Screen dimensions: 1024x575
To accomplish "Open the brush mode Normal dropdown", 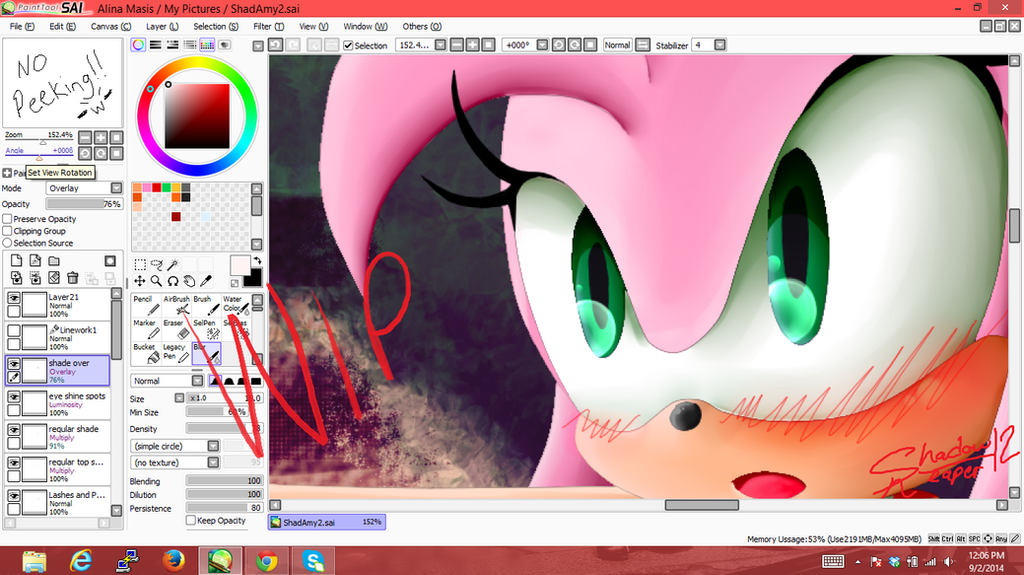I will click(x=167, y=380).
